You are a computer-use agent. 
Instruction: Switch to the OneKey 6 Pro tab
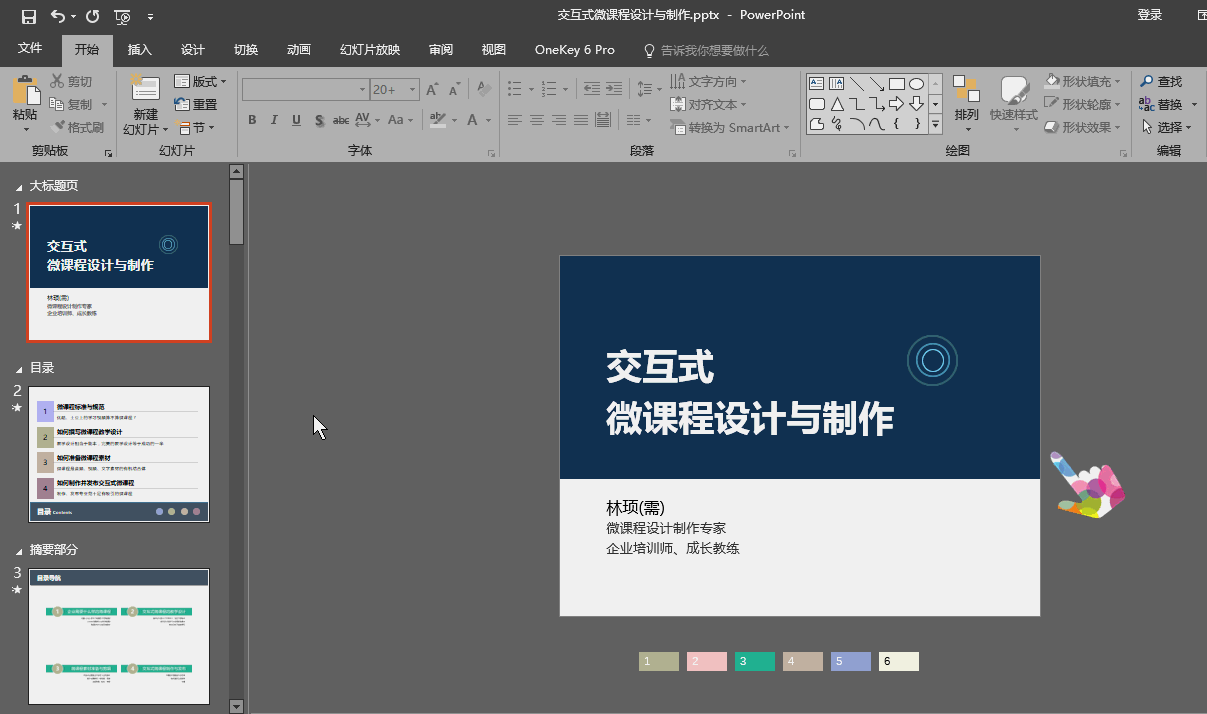[x=574, y=50]
